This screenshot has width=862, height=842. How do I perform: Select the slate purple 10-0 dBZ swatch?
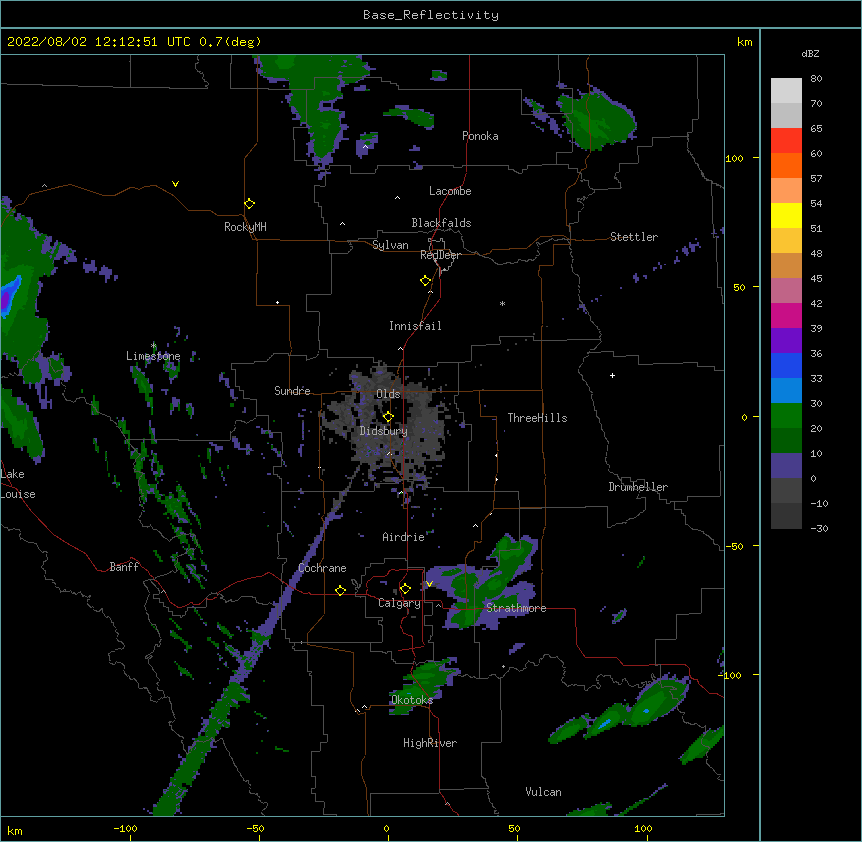tap(786, 466)
